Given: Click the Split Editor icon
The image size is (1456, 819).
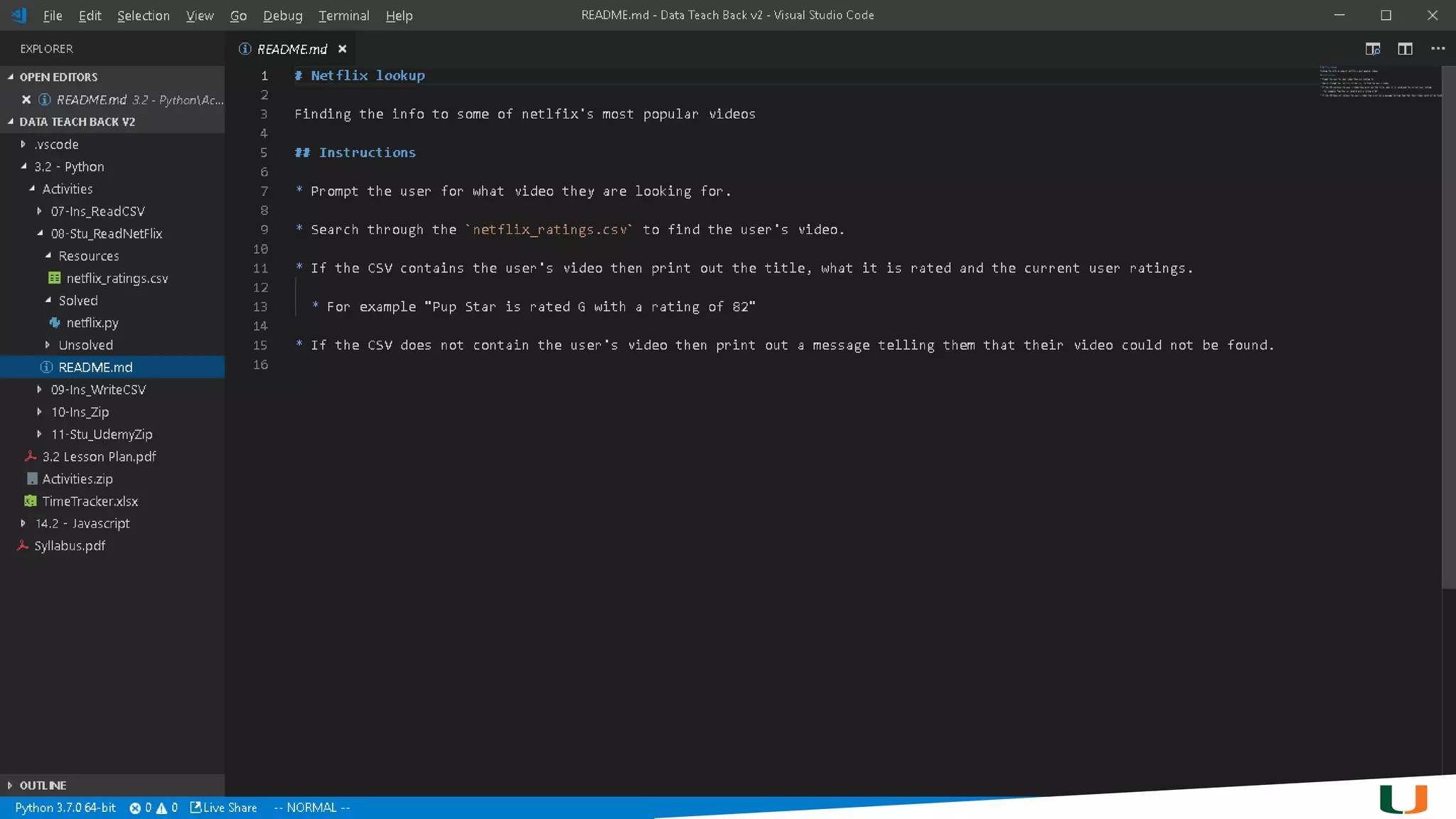Looking at the screenshot, I should [1405, 49].
